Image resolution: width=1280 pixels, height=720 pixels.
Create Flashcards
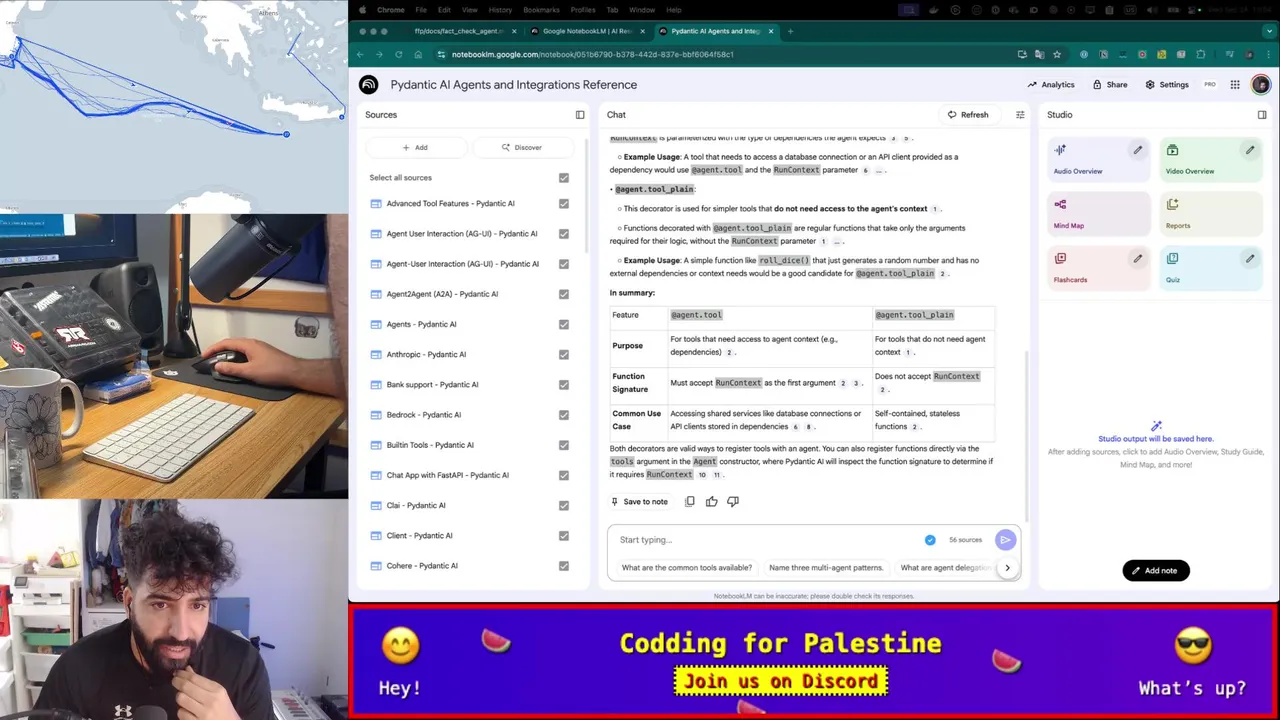click(1099, 268)
